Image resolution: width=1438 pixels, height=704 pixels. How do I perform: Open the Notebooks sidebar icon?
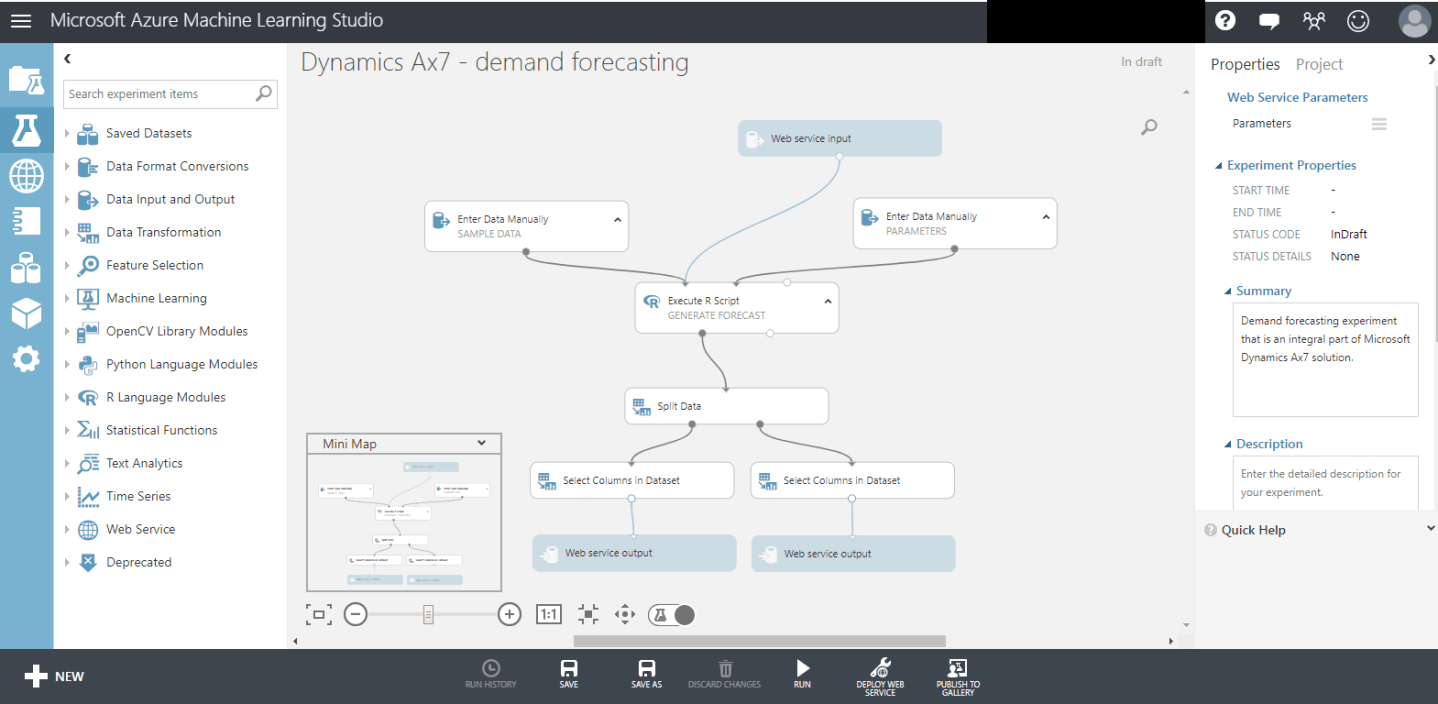coord(26,221)
